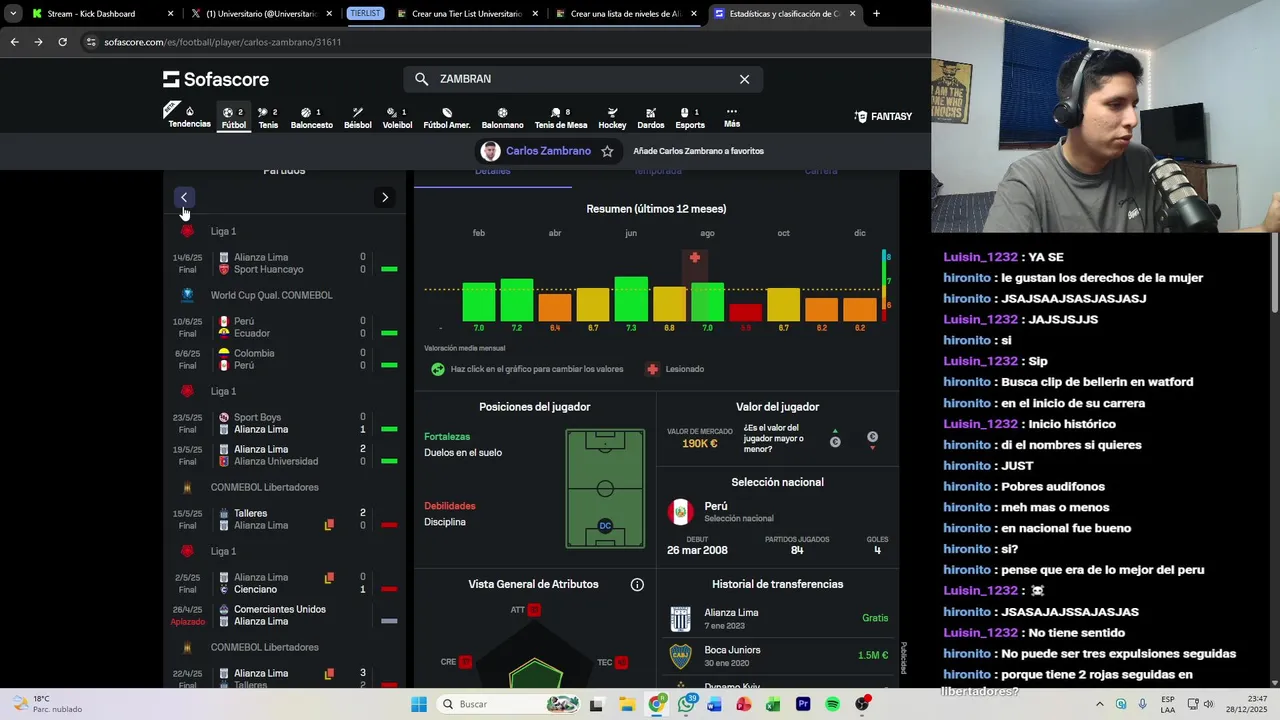Open Premiere Pro from taskbar
The image size is (1280, 720).
click(x=803, y=704)
